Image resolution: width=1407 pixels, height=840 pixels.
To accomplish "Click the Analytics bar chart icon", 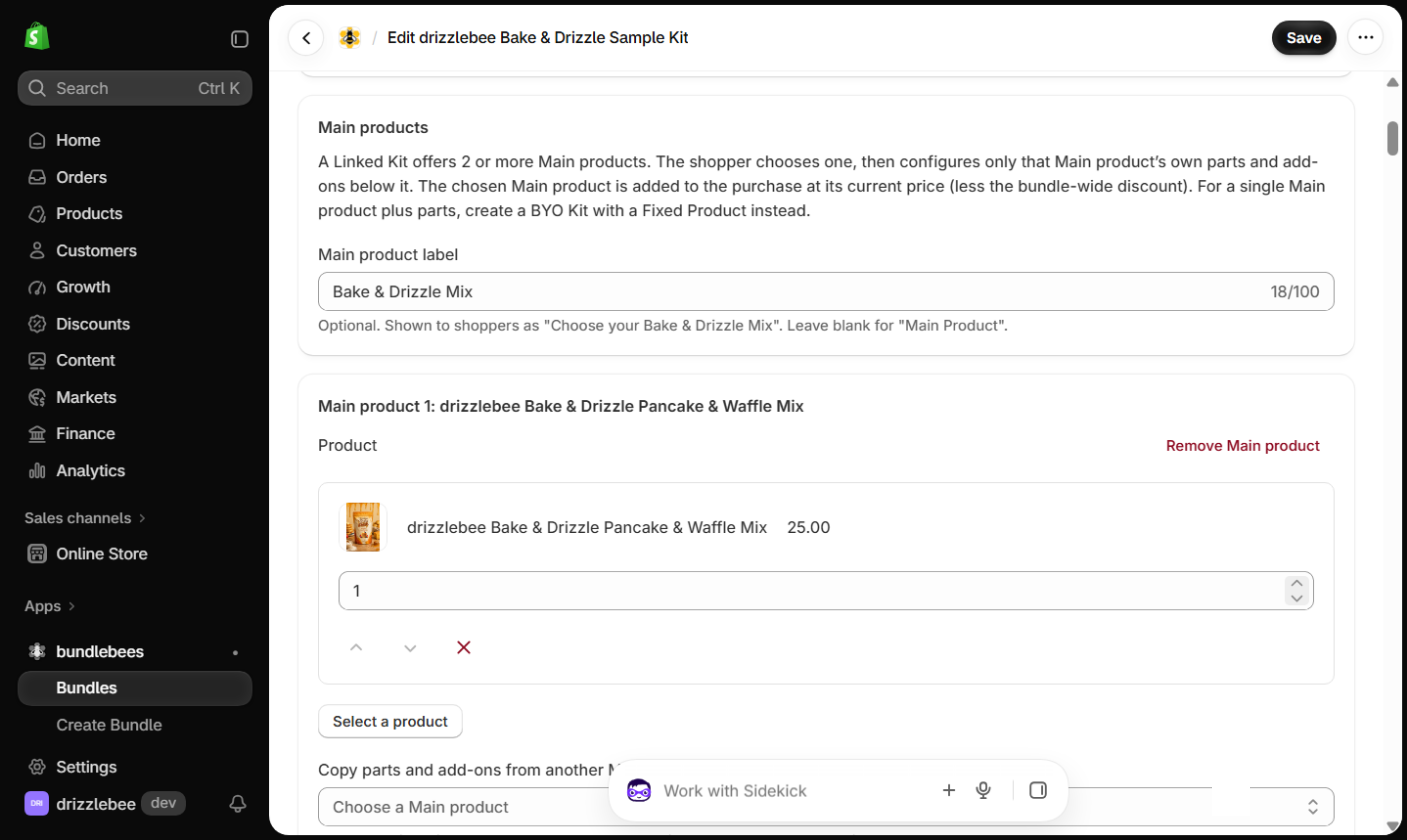I will tap(37, 470).
